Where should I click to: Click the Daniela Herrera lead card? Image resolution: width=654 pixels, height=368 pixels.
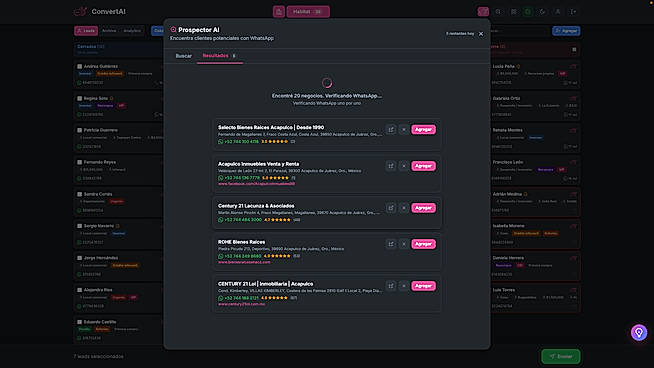point(535,267)
